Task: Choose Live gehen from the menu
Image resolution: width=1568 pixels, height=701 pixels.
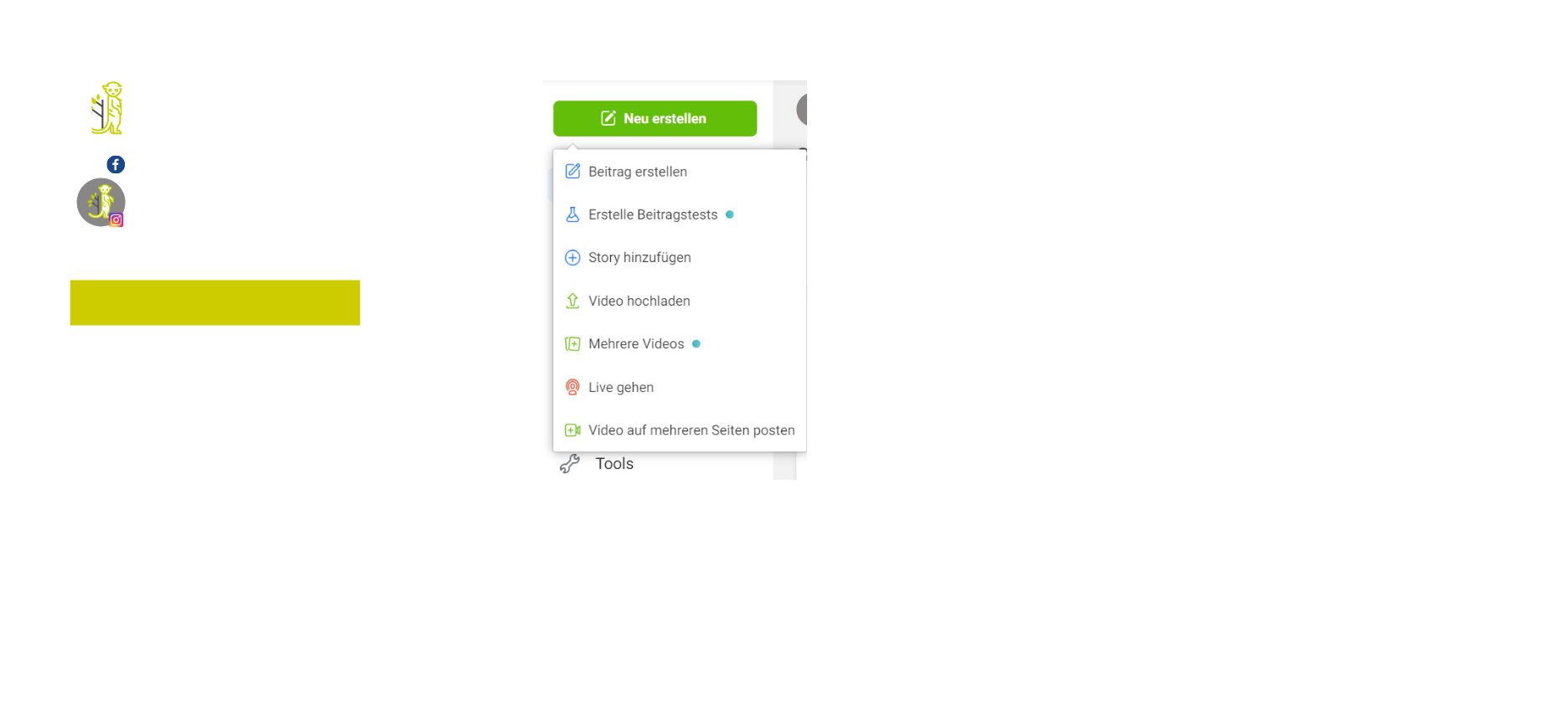Action: (680, 387)
